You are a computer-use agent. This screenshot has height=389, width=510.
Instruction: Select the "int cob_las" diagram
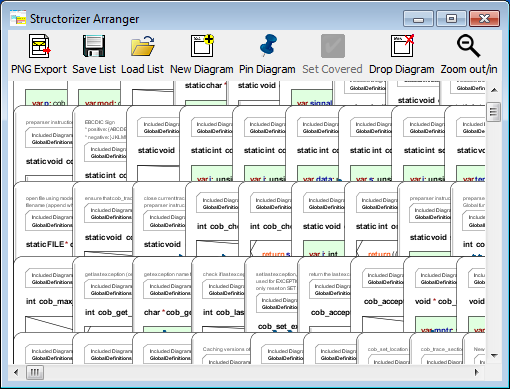click(x=219, y=295)
